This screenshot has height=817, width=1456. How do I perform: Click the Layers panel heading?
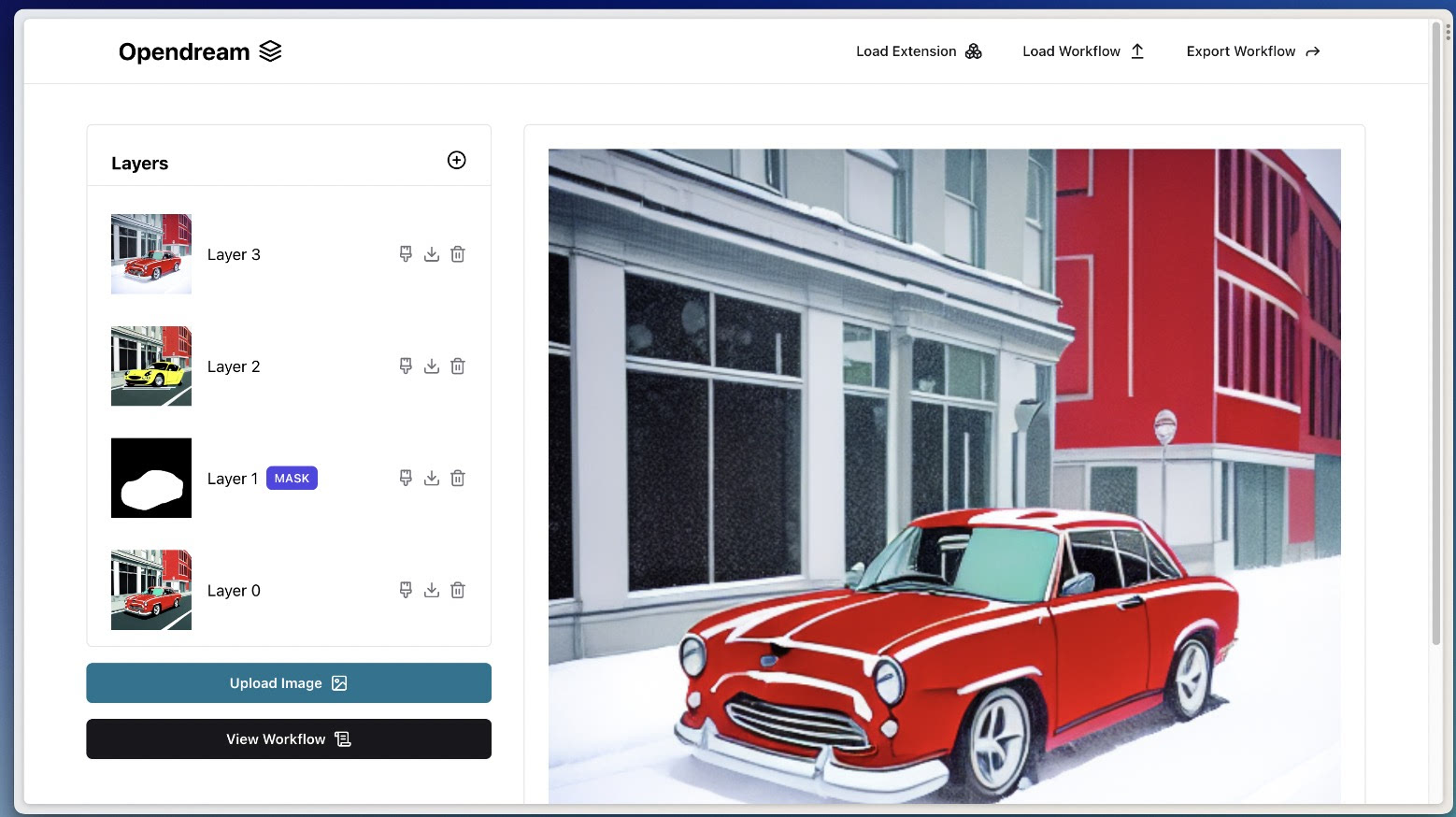(140, 164)
